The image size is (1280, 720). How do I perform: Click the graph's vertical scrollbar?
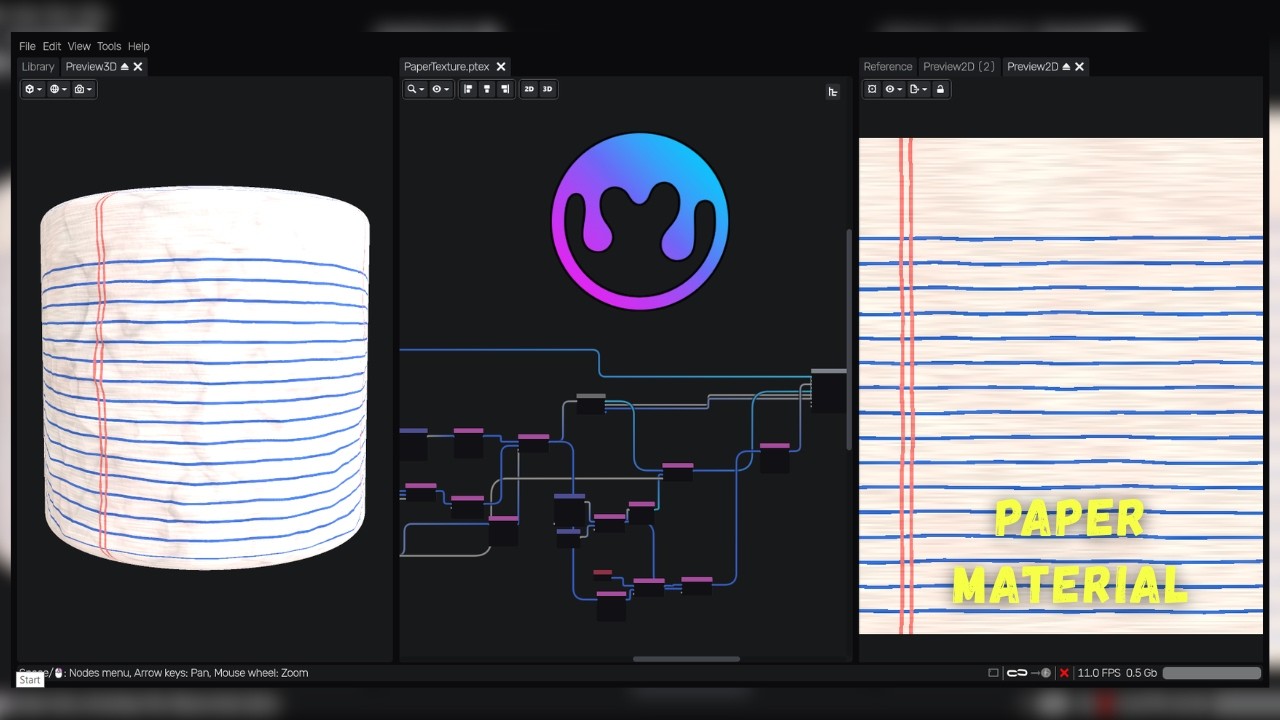coord(850,340)
